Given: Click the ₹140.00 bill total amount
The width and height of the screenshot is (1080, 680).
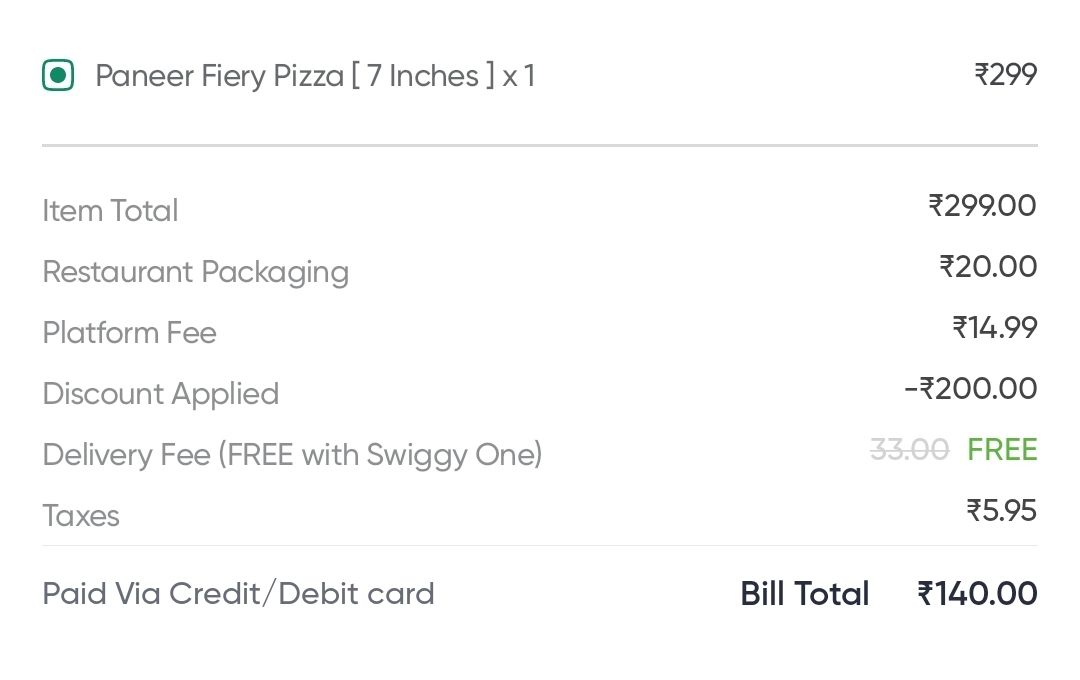Looking at the screenshot, I should (x=977, y=594).
